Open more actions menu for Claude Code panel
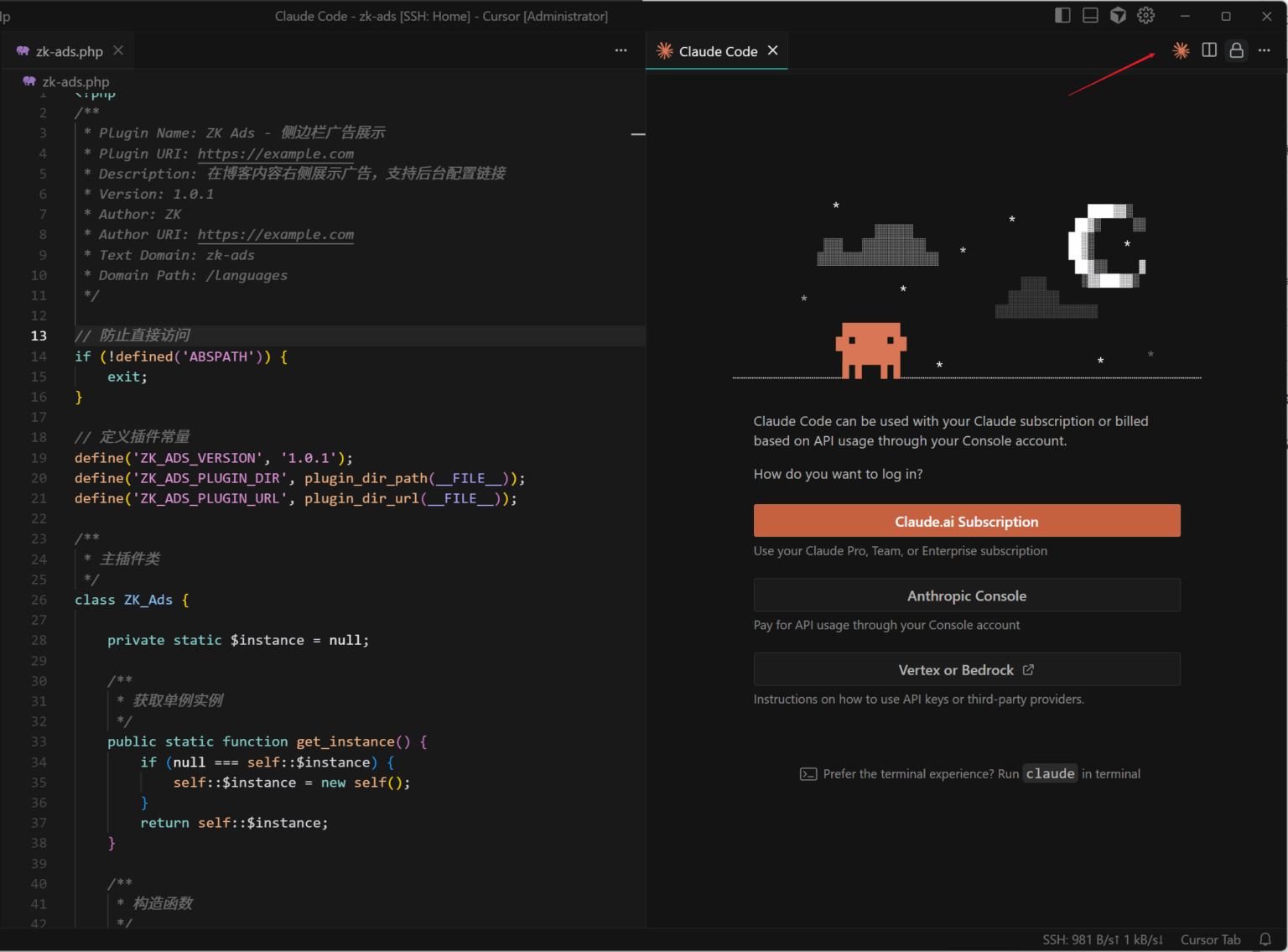Screen dimensions: 1288x952 tap(1264, 50)
